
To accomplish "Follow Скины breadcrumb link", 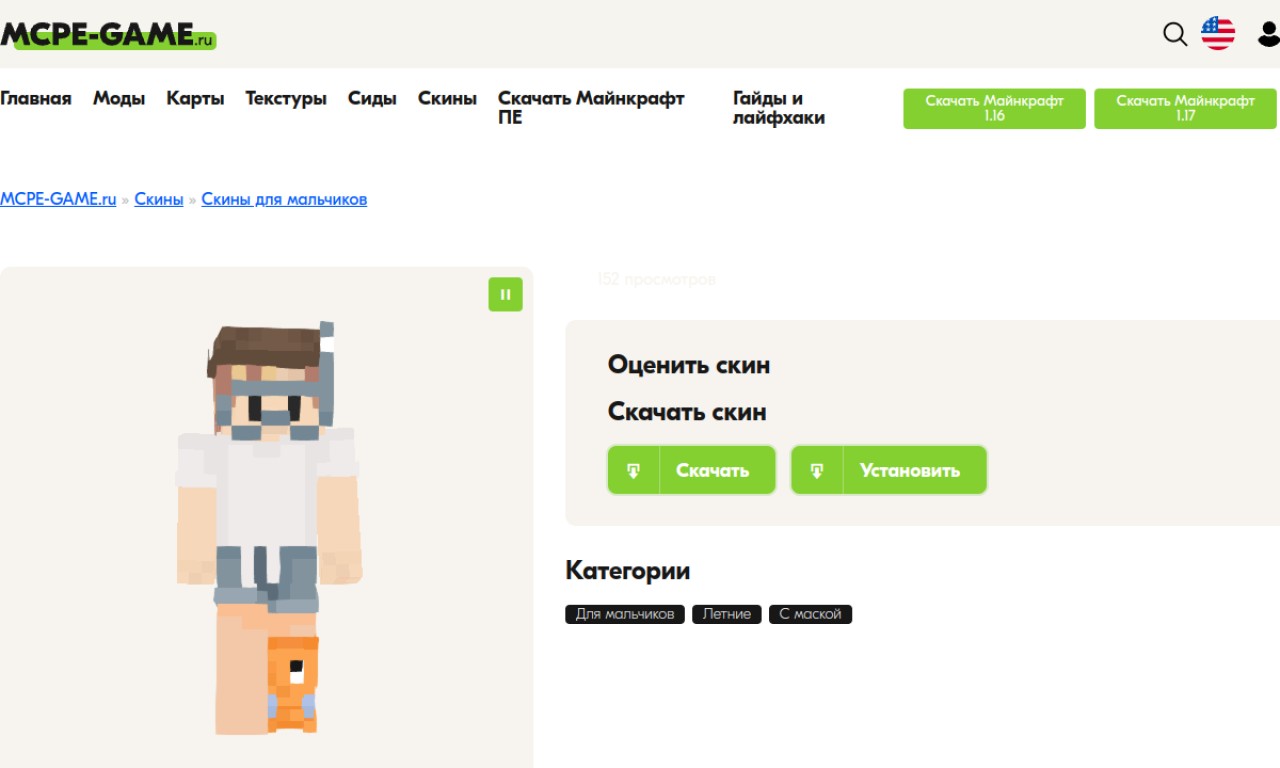I will [159, 199].
